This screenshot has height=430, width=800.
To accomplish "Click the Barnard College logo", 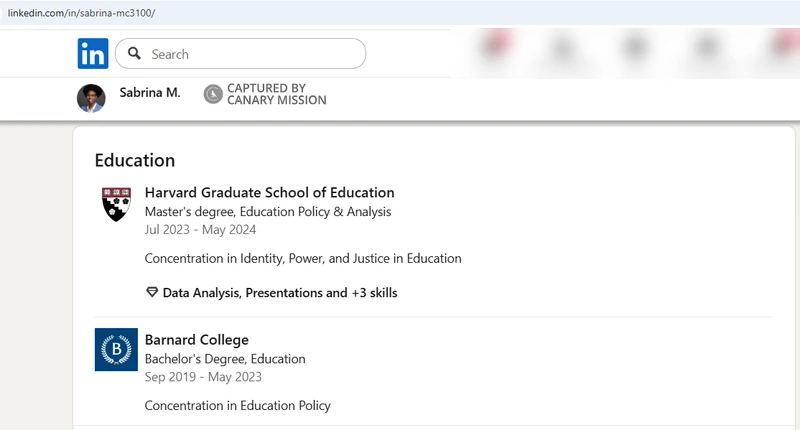I will [116, 349].
